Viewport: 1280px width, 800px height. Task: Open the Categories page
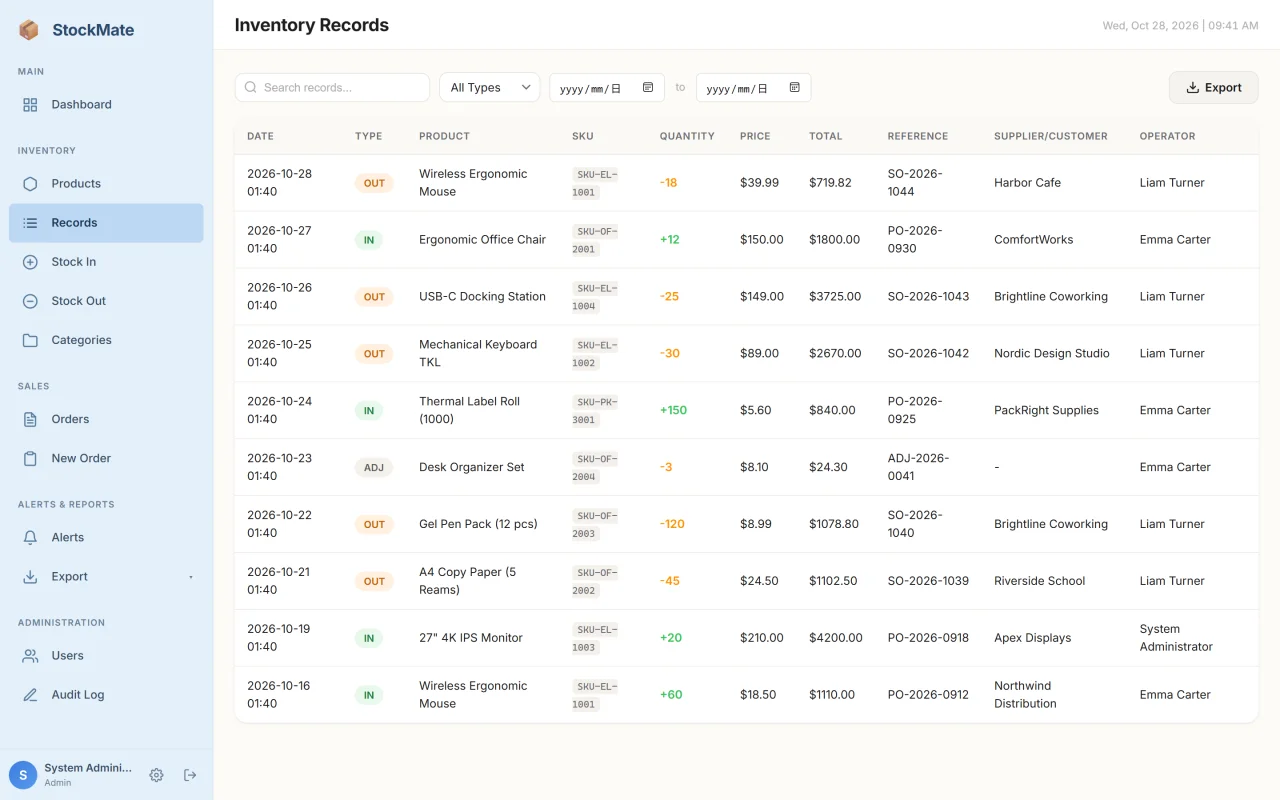(x=106, y=340)
